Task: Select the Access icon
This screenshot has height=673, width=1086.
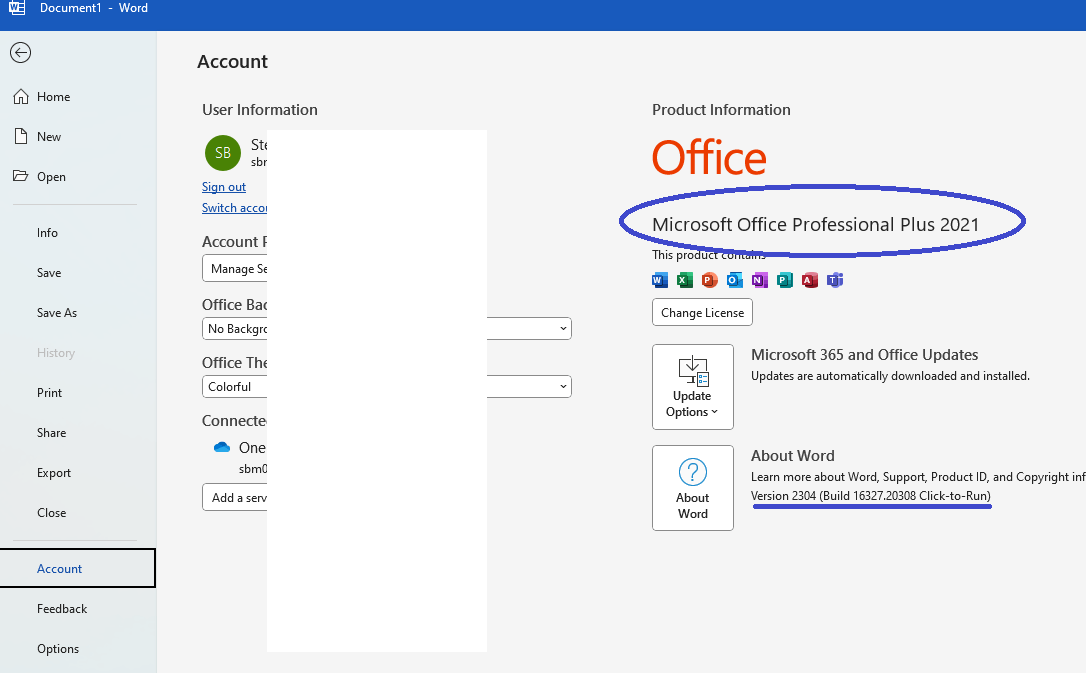Action: coord(809,280)
